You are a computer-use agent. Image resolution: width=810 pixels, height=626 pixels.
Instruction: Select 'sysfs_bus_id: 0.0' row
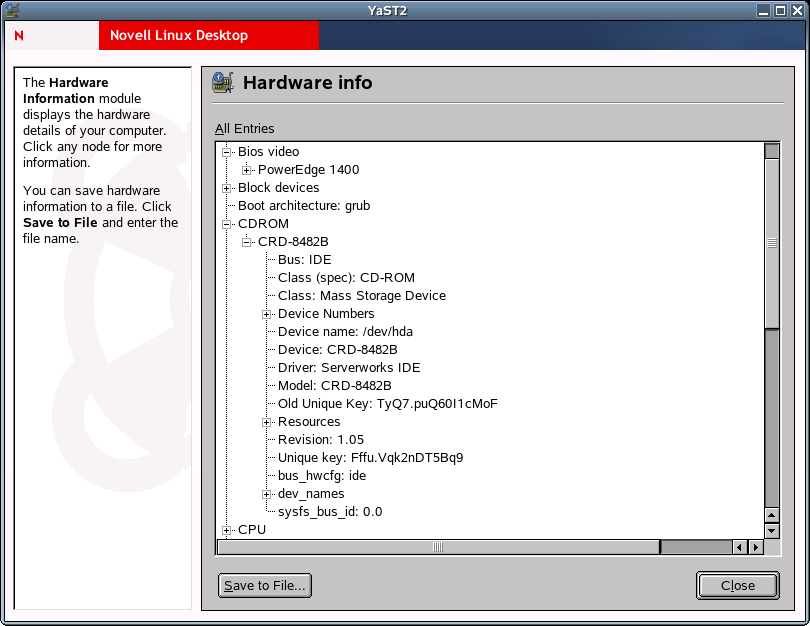click(330, 512)
